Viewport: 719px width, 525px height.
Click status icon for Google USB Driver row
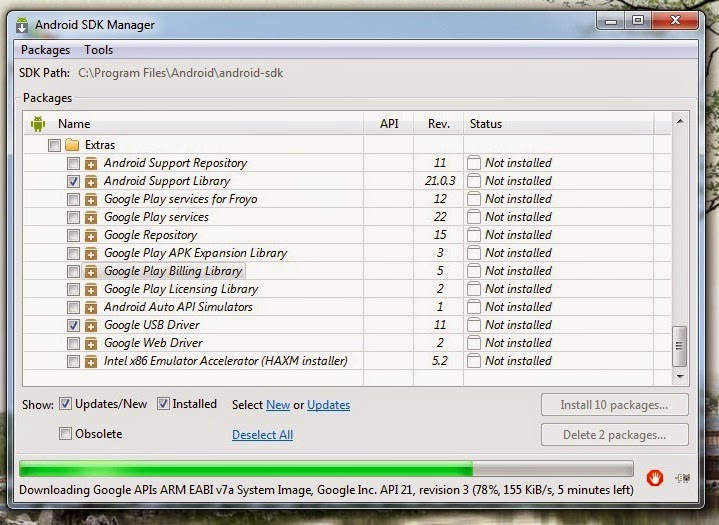[474, 325]
